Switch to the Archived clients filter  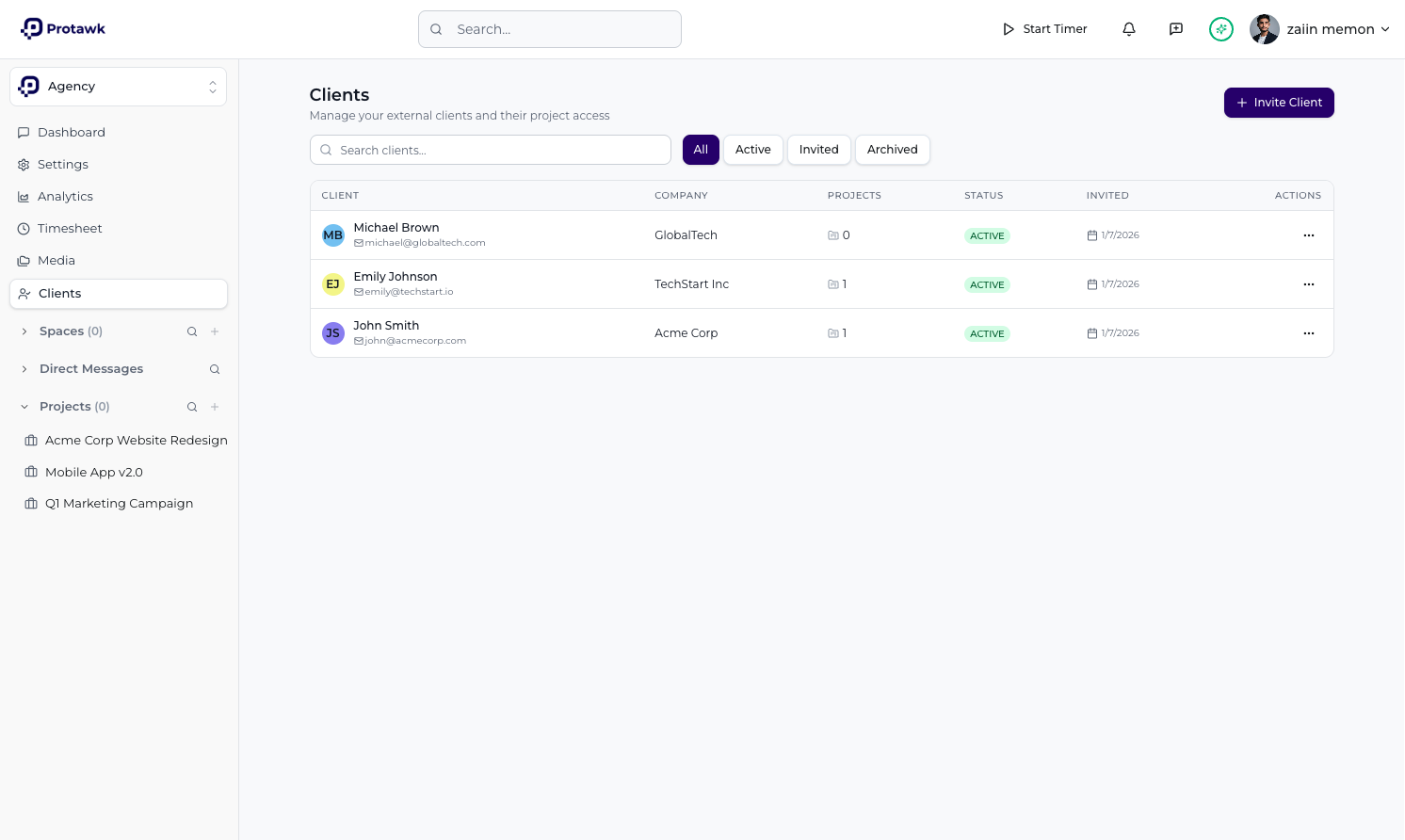(x=892, y=149)
